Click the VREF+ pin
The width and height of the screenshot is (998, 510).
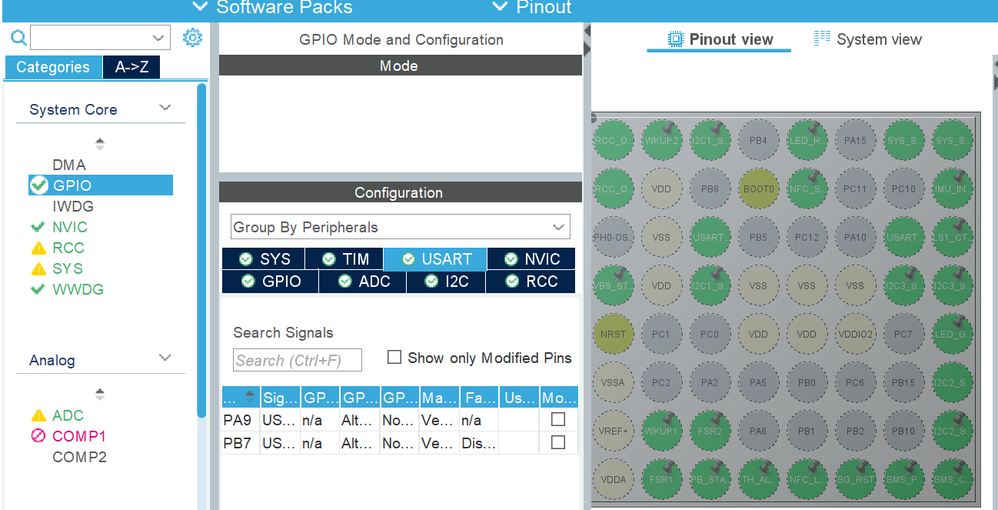point(613,430)
